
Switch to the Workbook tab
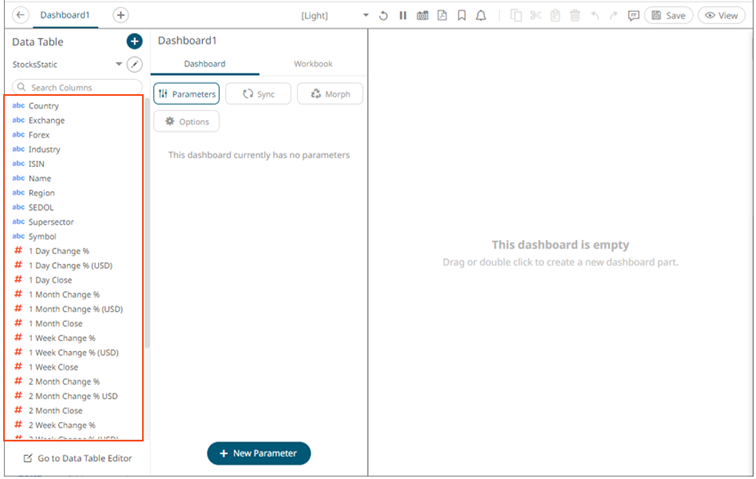(313, 64)
